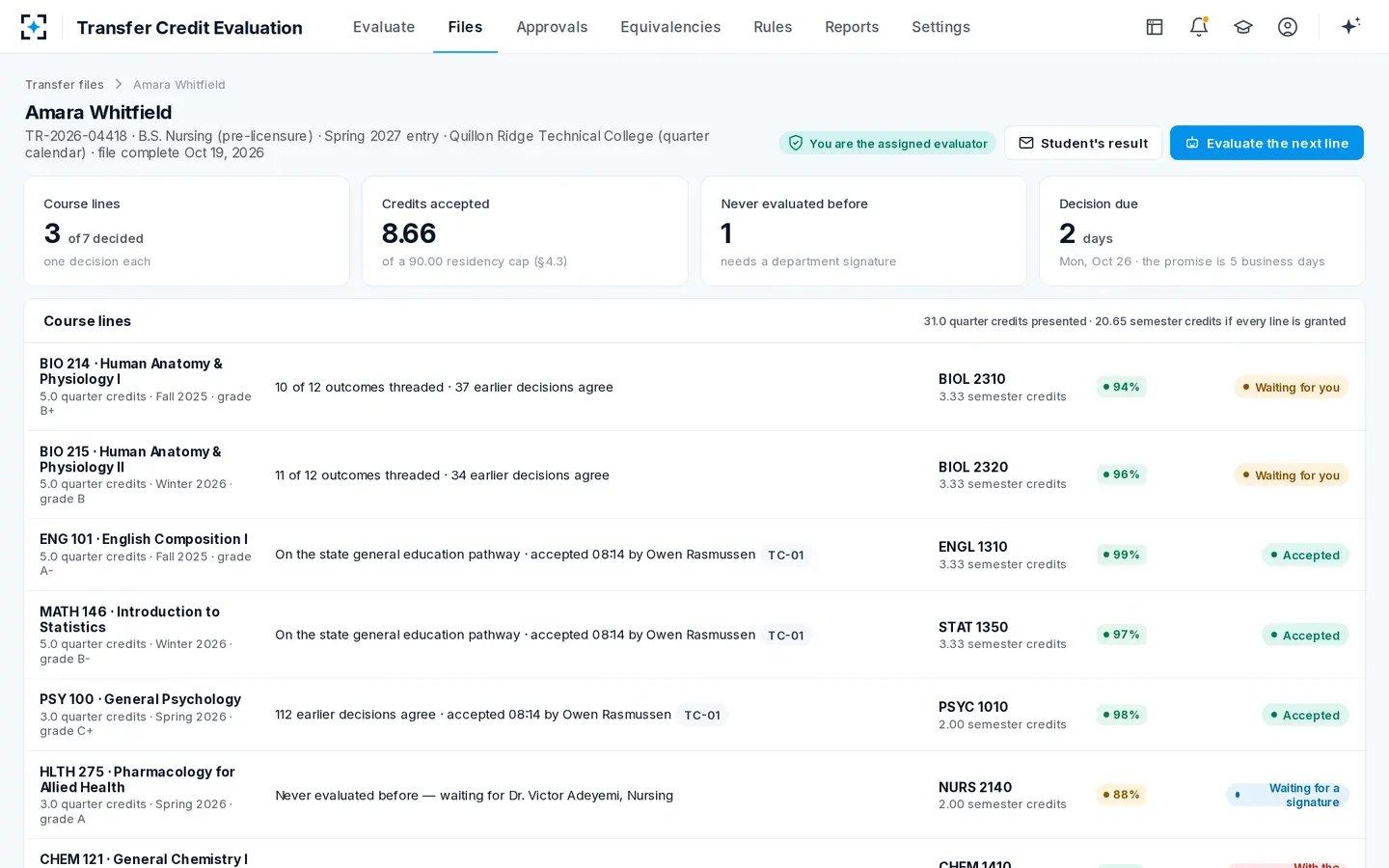Open the Rules tab

[773, 27]
